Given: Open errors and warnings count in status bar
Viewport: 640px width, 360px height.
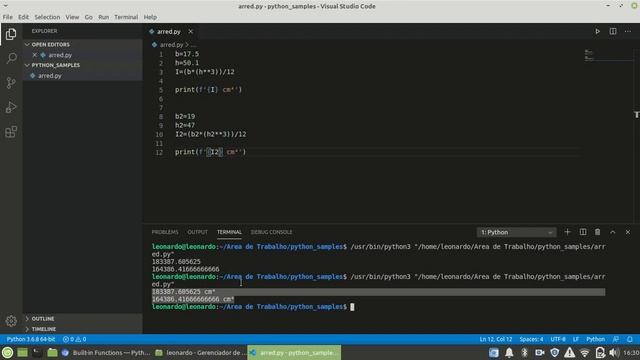Looking at the screenshot, I should click(74, 339).
